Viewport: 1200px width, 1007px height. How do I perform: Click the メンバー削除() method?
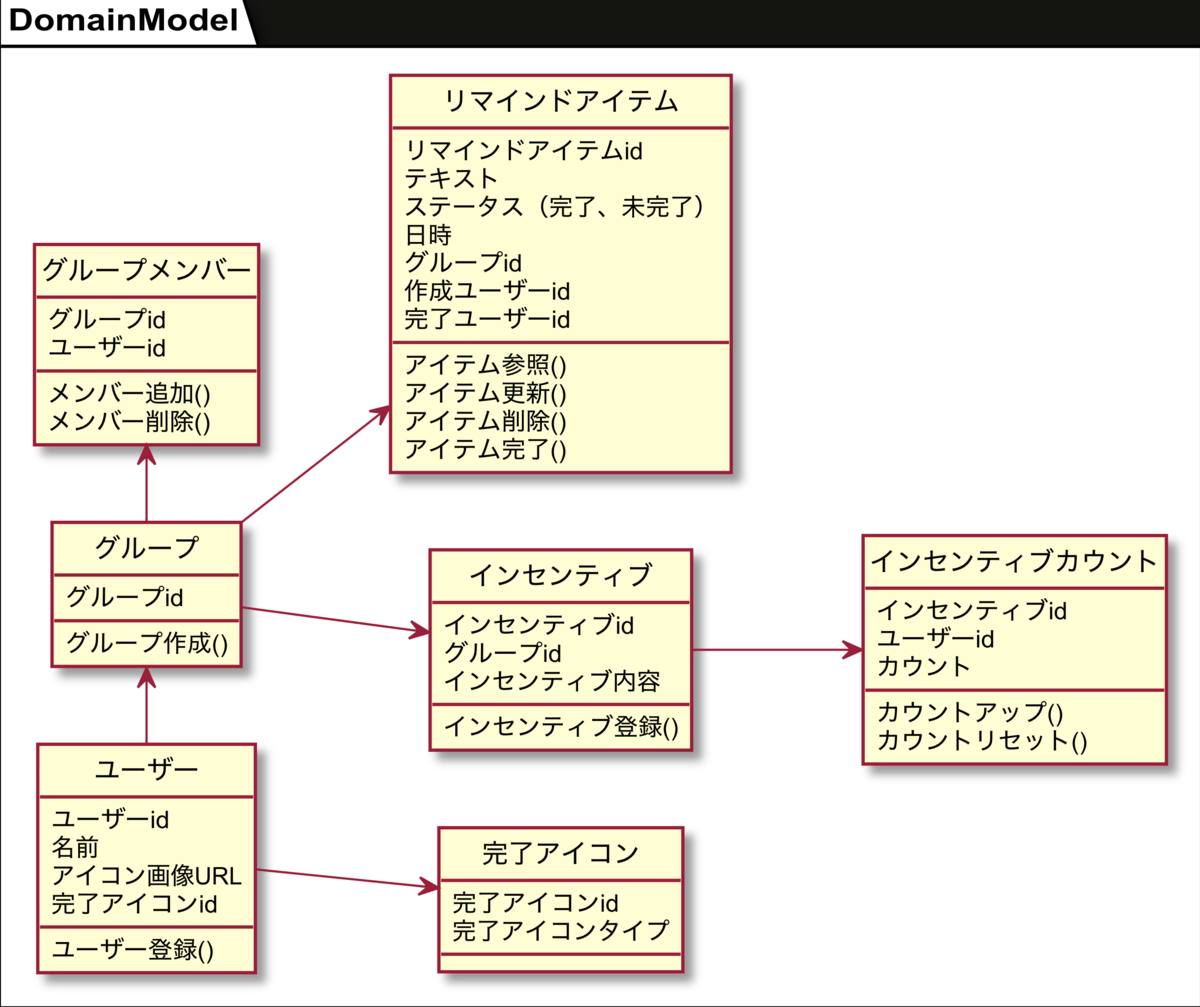tap(130, 421)
